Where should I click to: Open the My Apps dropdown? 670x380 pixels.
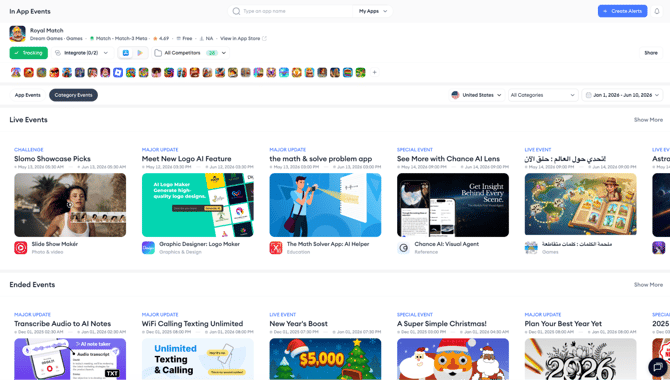[373, 11]
